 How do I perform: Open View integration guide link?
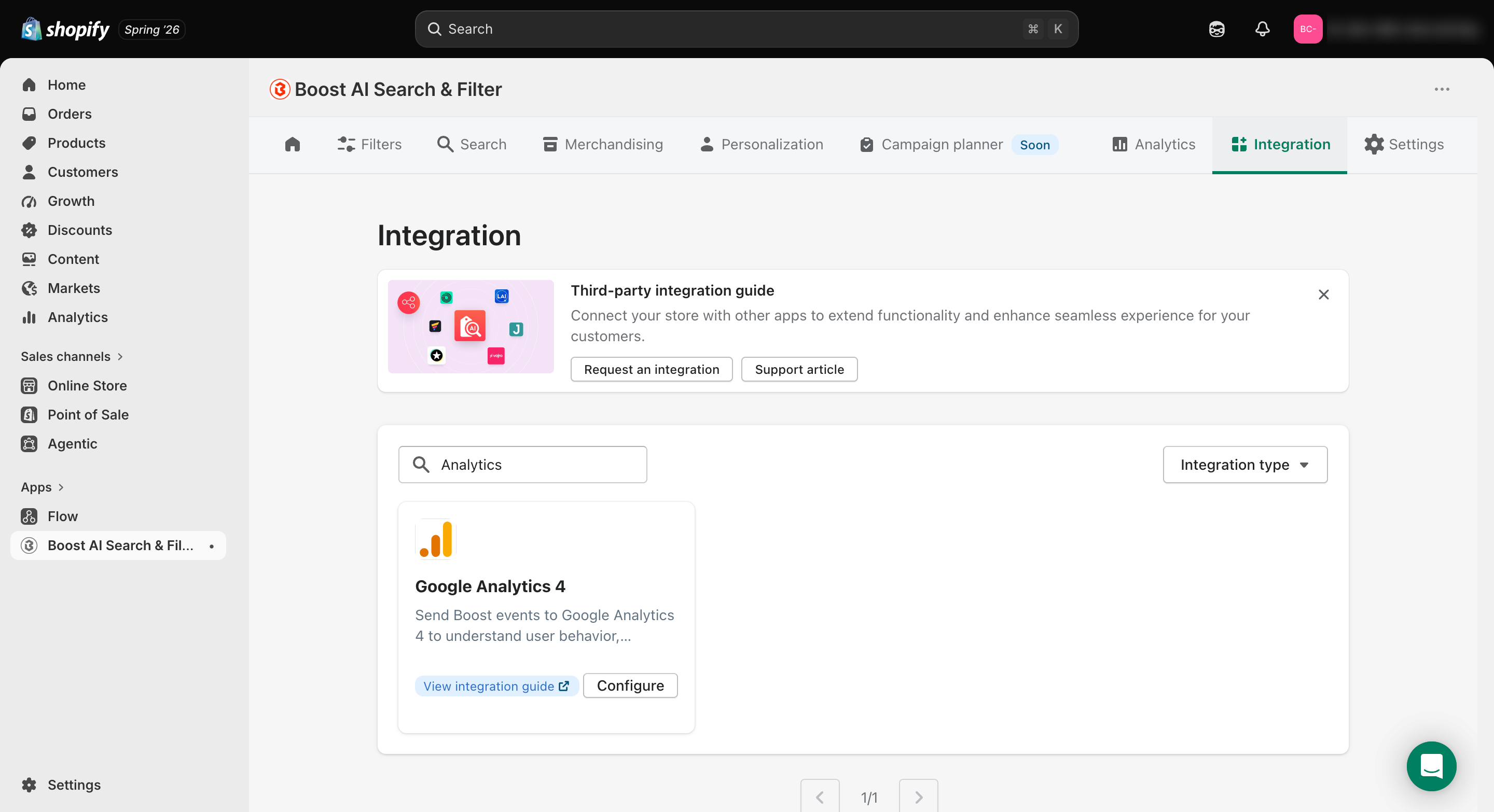pyautogui.click(x=496, y=686)
